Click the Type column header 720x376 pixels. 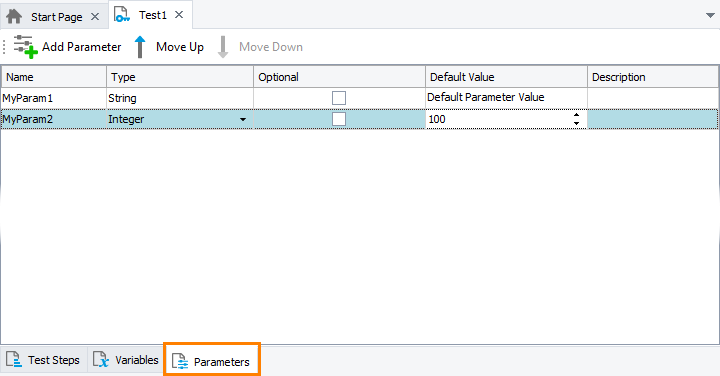point(180,77)
